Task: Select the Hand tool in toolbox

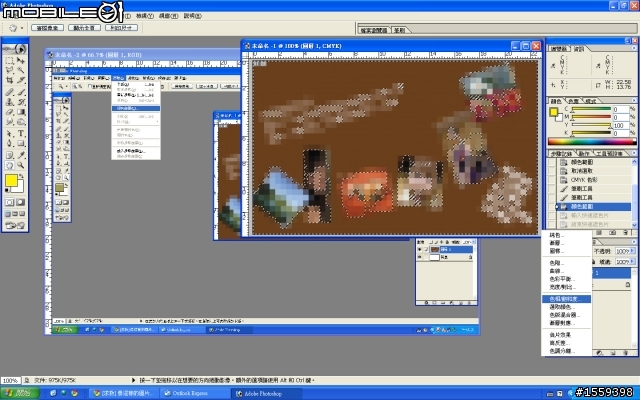Action: [9, 165]
